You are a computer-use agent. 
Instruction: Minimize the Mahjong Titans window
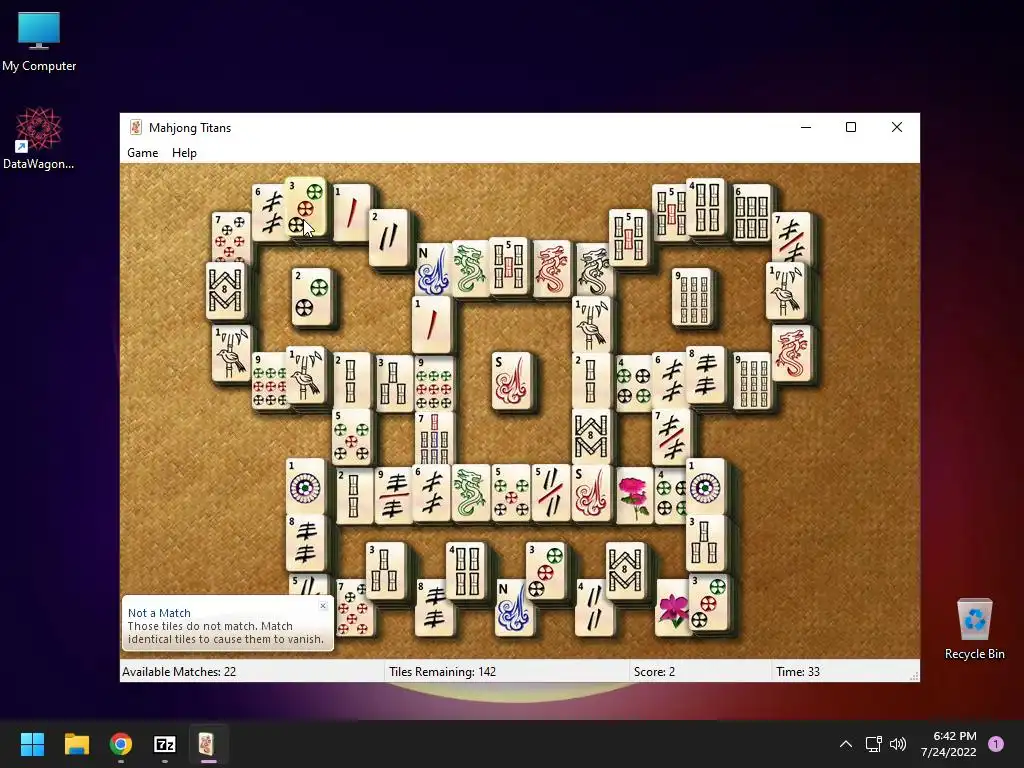[806, 127]
